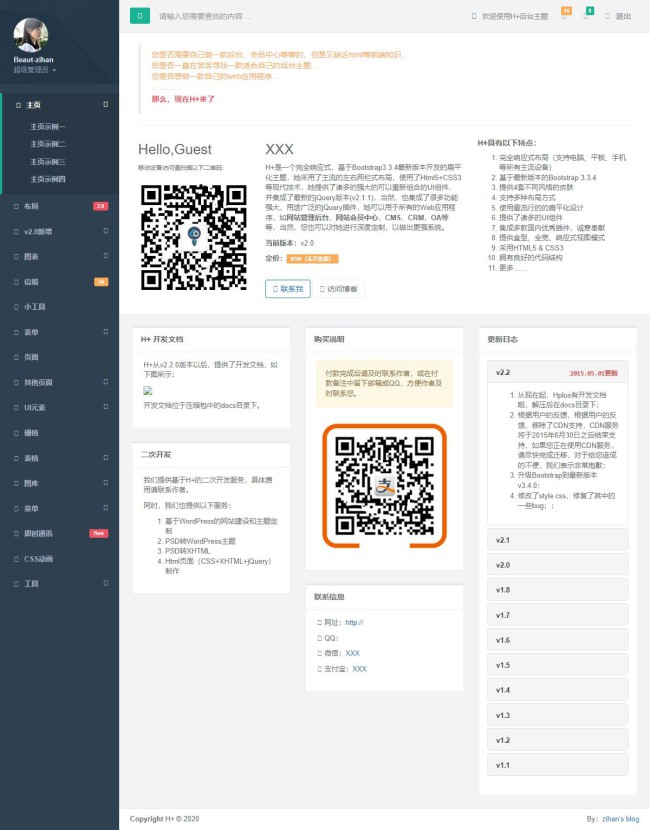Viewport: 650px width, 830px height.
Task: Expand the 工具 sidebar submenu
Action: tap(105, 583)
